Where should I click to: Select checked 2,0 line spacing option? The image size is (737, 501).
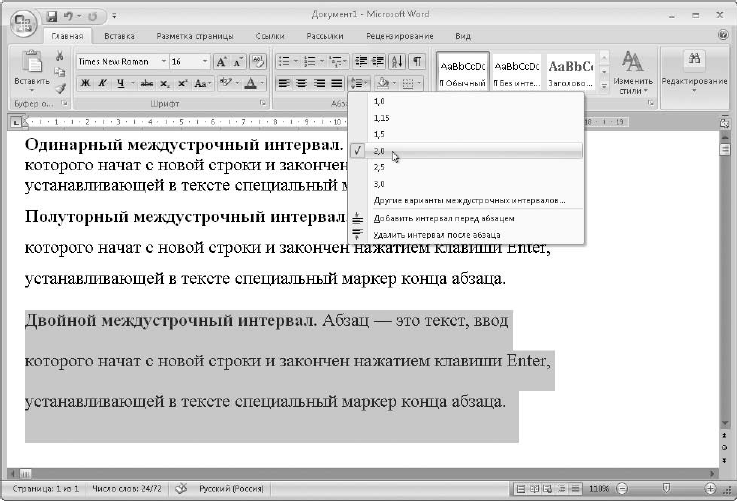click(378, 150)
